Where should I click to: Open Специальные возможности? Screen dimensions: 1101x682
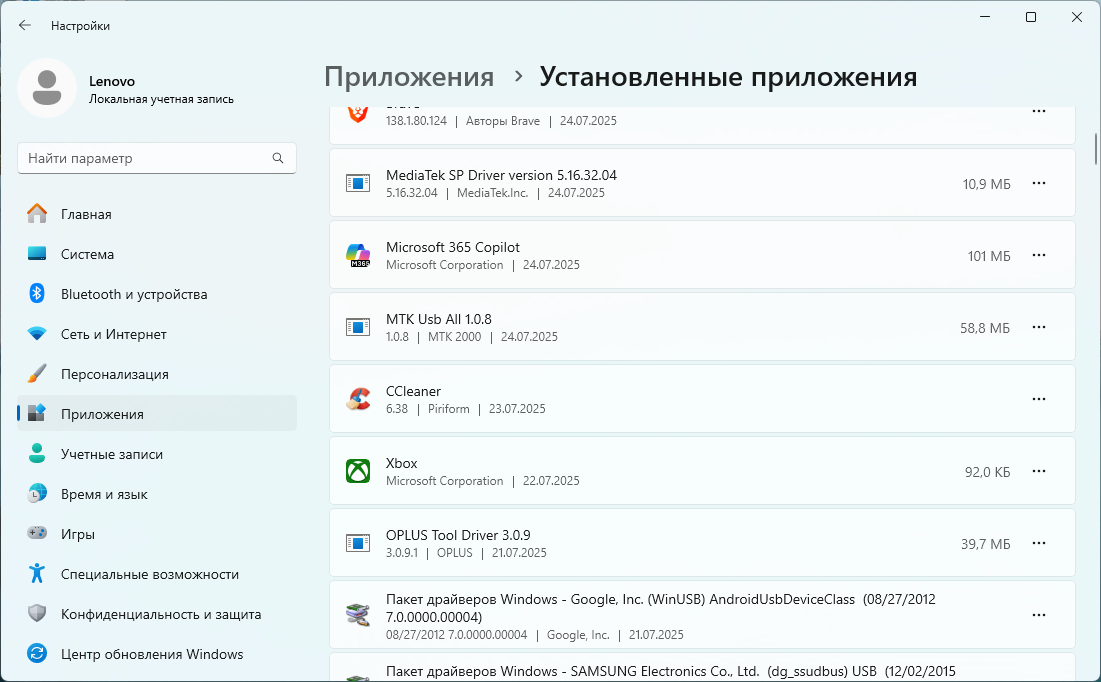pos(157,574)
